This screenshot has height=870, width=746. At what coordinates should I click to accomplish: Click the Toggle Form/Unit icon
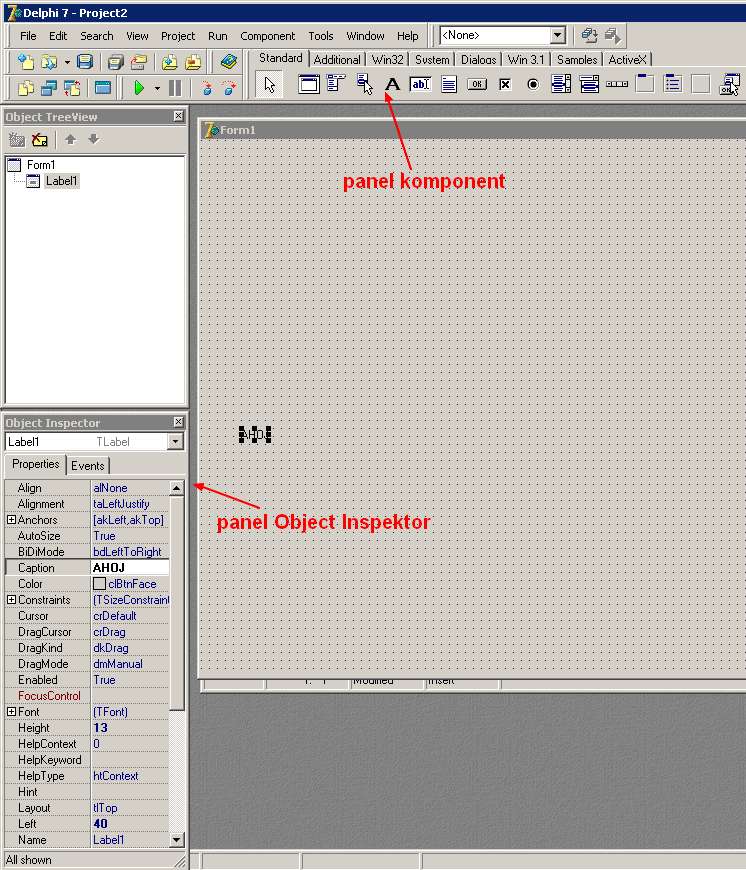[72, 88]
